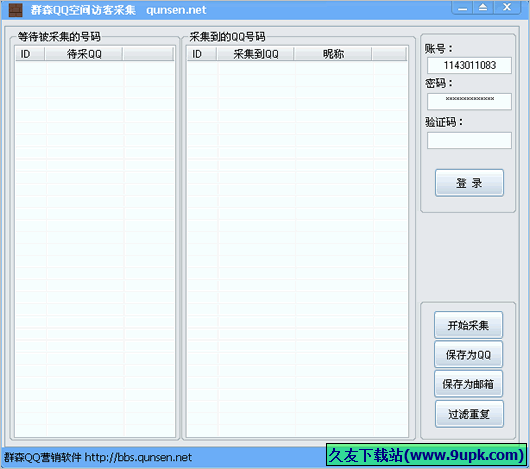Click the app icon in title bar
Image resolution: width=530 pixels, height=469 pixels.
pyautogui.click(x=15, y=10)
